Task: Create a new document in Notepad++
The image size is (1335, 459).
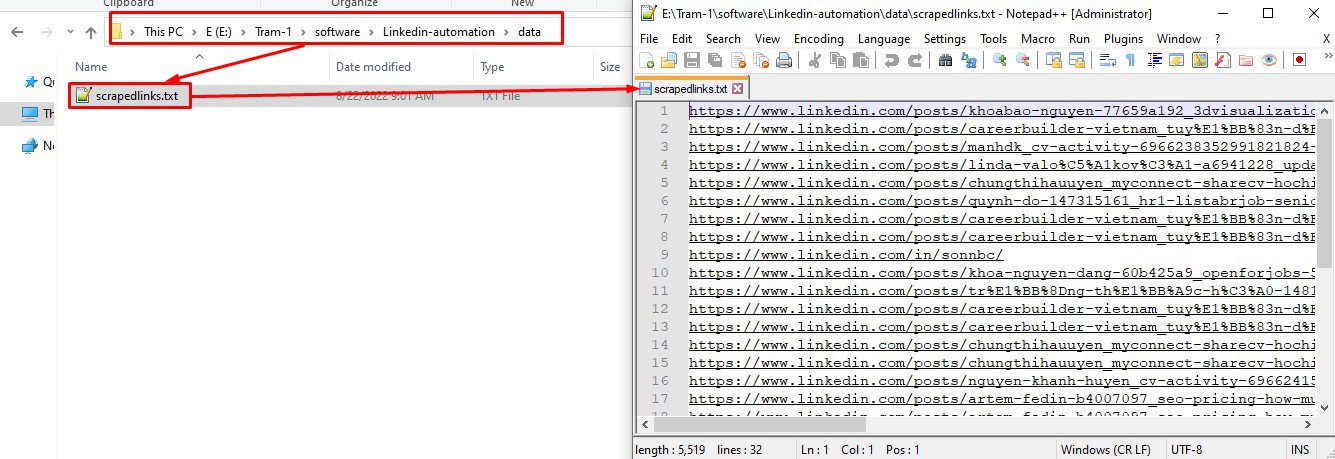Action: (x=646, y=60)
